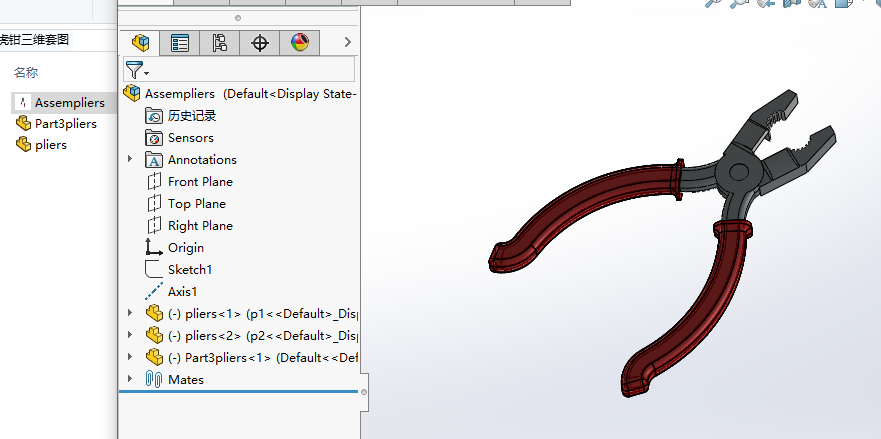Screen dimensions: 881x439
Task: Click the Assempliers assembly icon in the tree
Action: 131,93
